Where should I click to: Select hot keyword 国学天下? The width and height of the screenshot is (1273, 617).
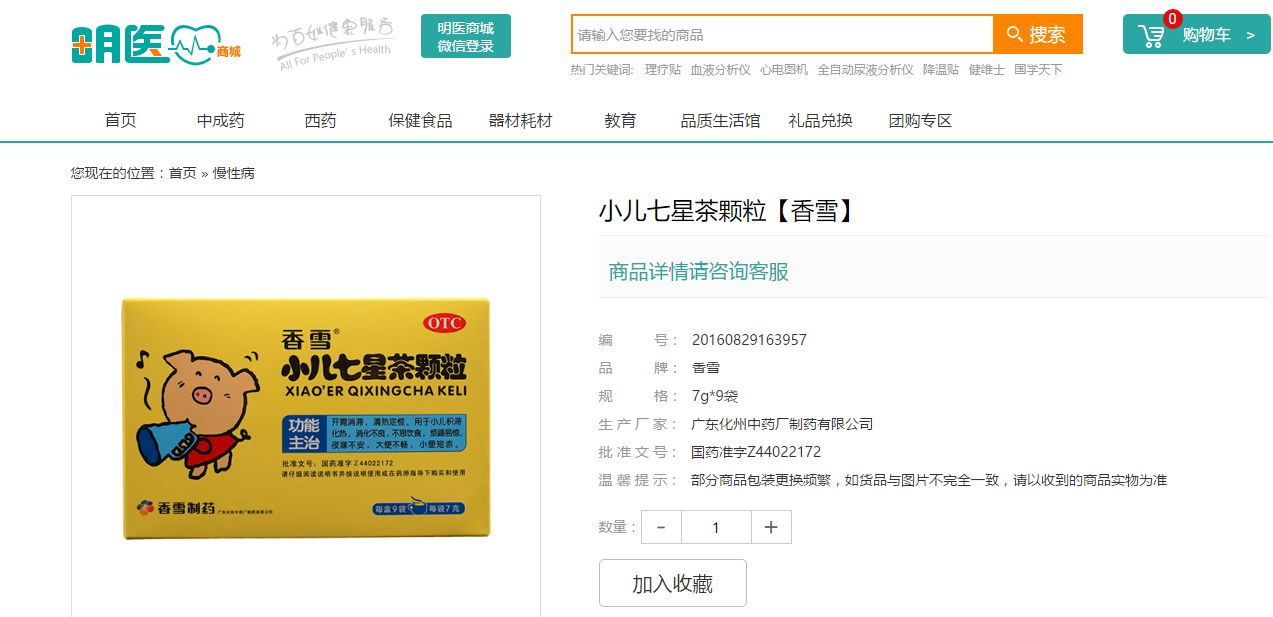point(1038,70)
